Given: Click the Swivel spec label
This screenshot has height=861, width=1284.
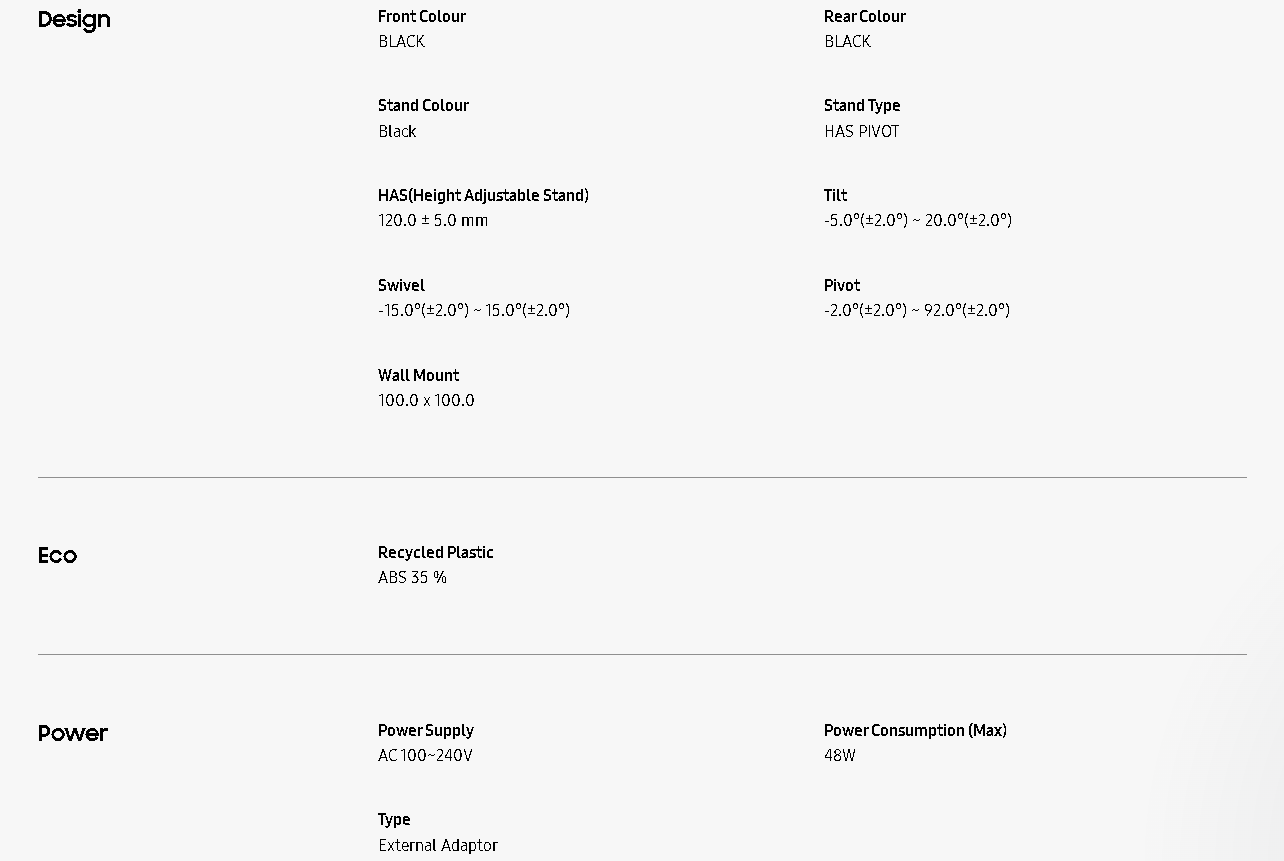Looking at the screenshot, I should click(x=401, y=285).
